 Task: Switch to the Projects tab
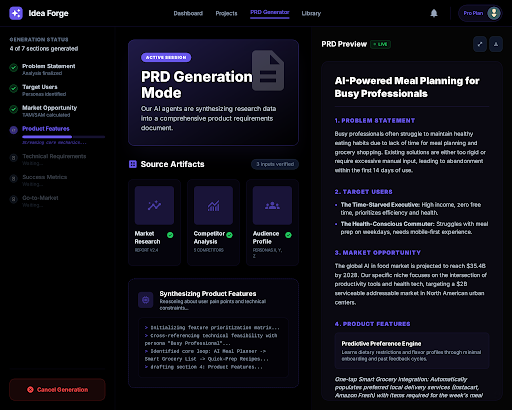tap(226, 13)
